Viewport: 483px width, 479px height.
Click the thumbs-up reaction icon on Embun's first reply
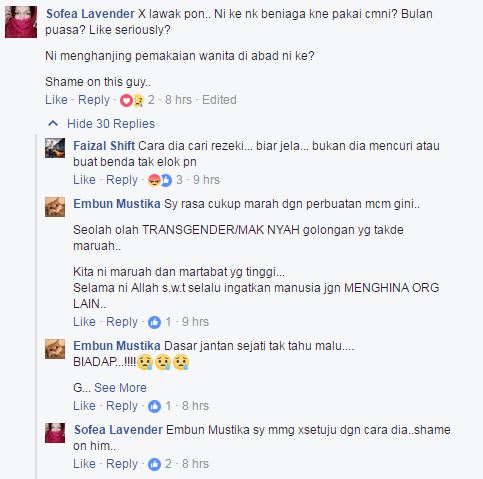pyautogui.click(x=154, y=322)
